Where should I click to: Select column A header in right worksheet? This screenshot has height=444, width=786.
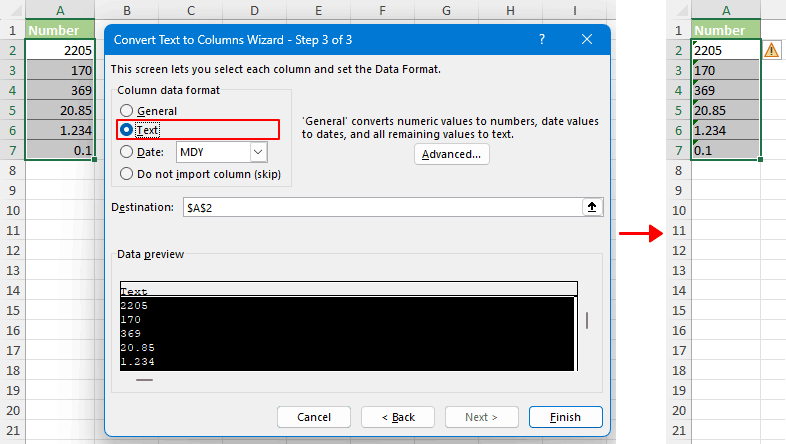(725, 10)
